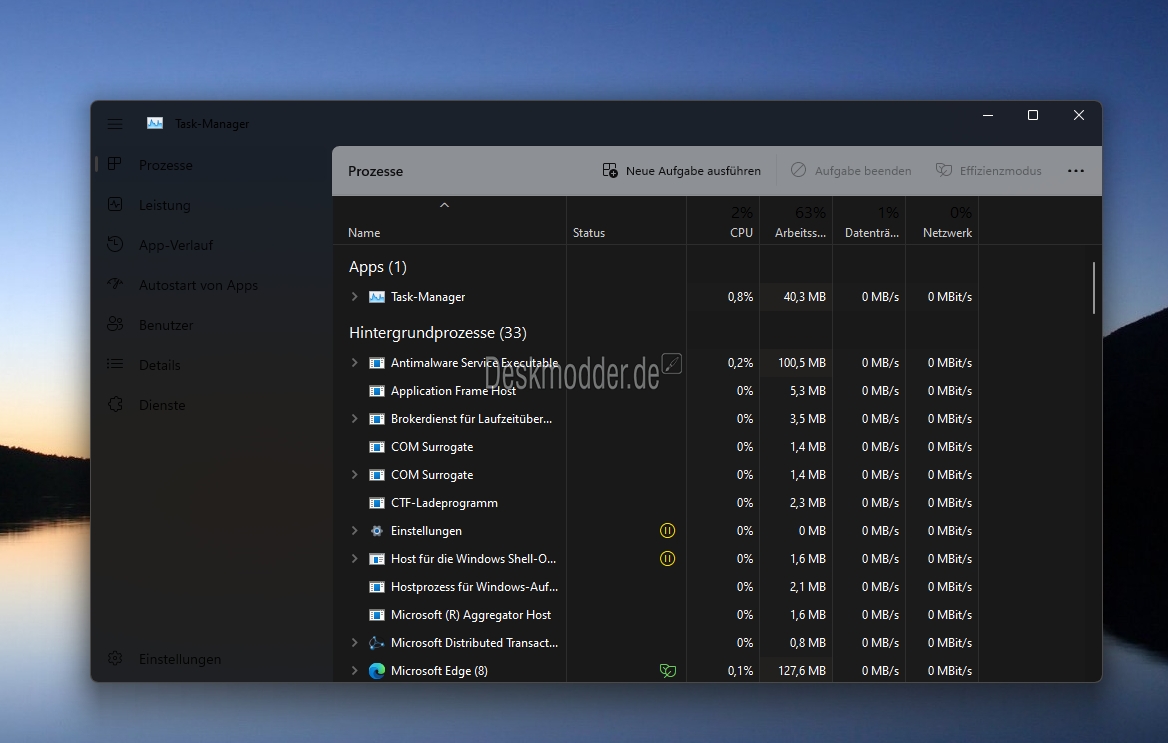Click the pause icon in Host für die Windows Shell row
This screenshot has height=743, width=1168.
coord(667,559)
